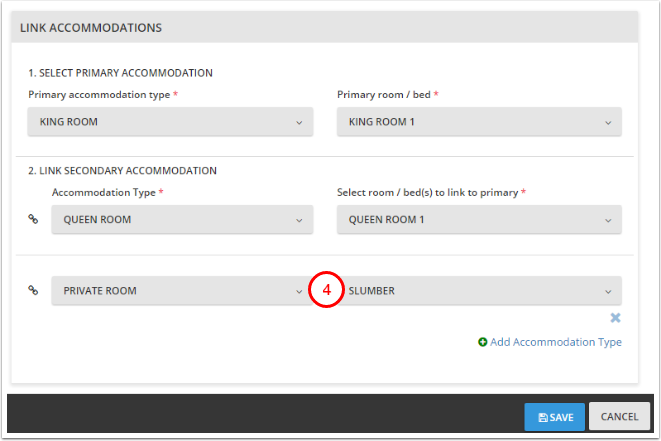
Task: Open the Primary room / bed dropdown (KING ROOM 1)
Action: 479,122
